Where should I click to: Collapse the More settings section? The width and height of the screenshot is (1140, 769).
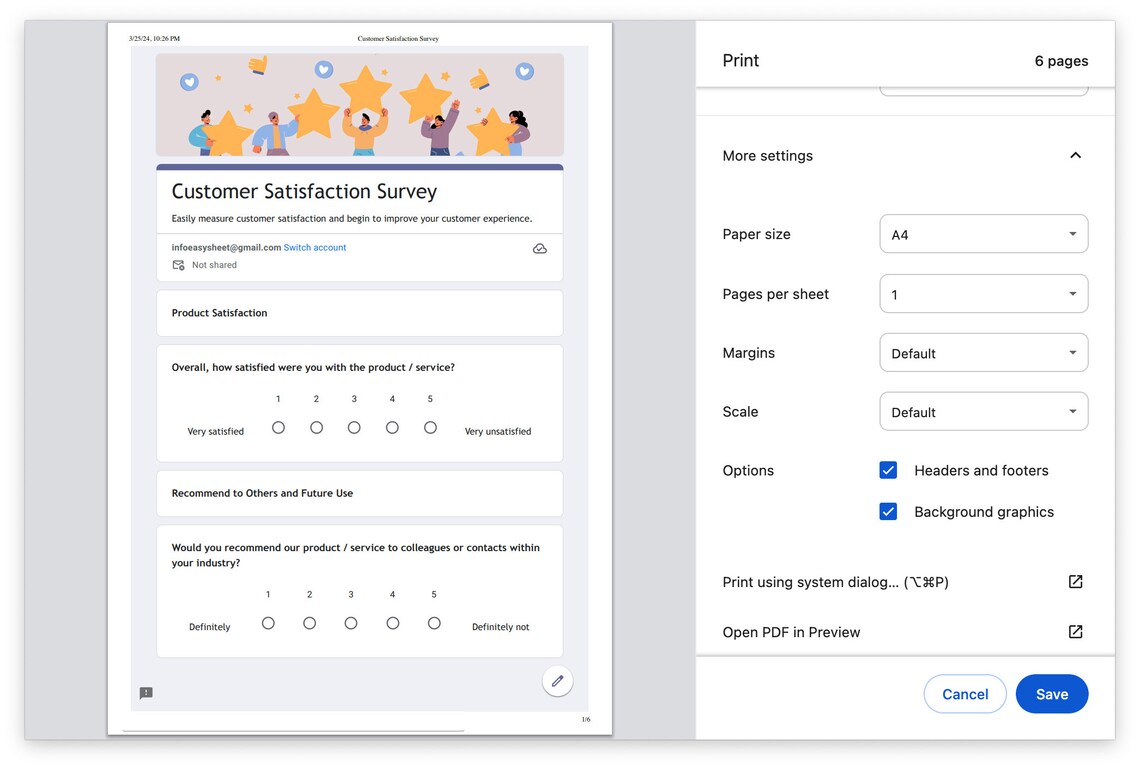click(x=1075, y=155)
